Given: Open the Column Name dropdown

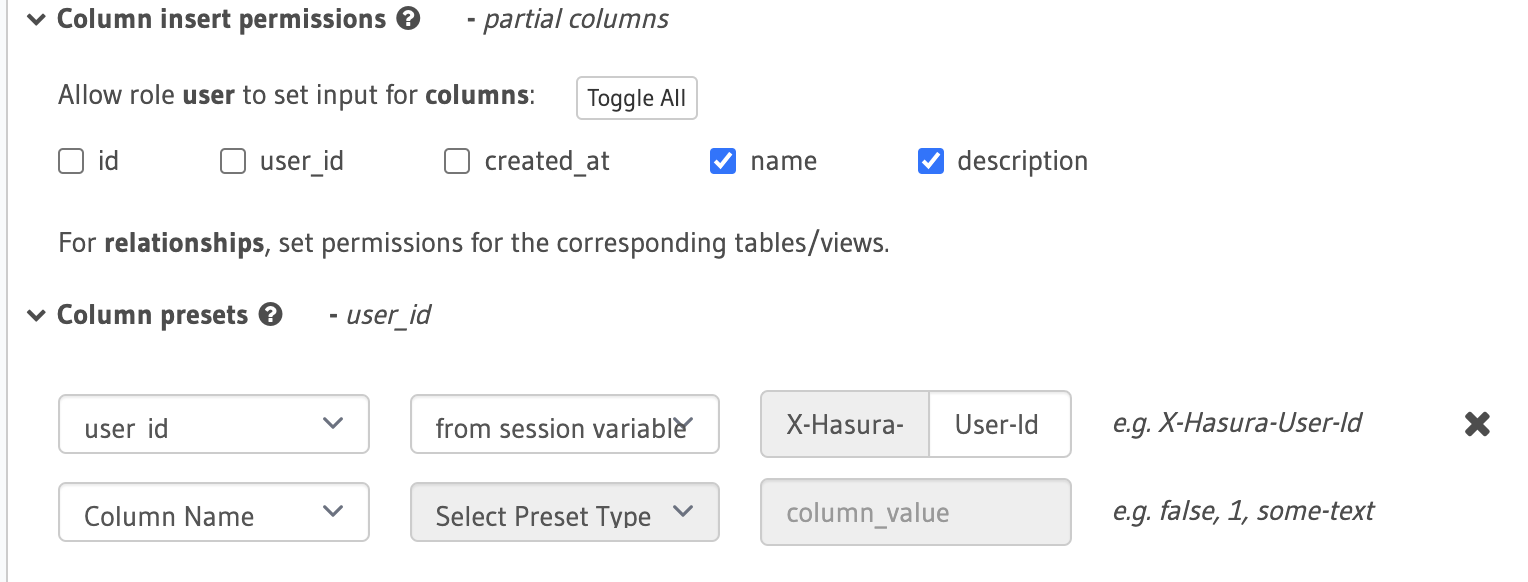Looking at the screenshot, I should pyautogui.click(x=213, y=512).
